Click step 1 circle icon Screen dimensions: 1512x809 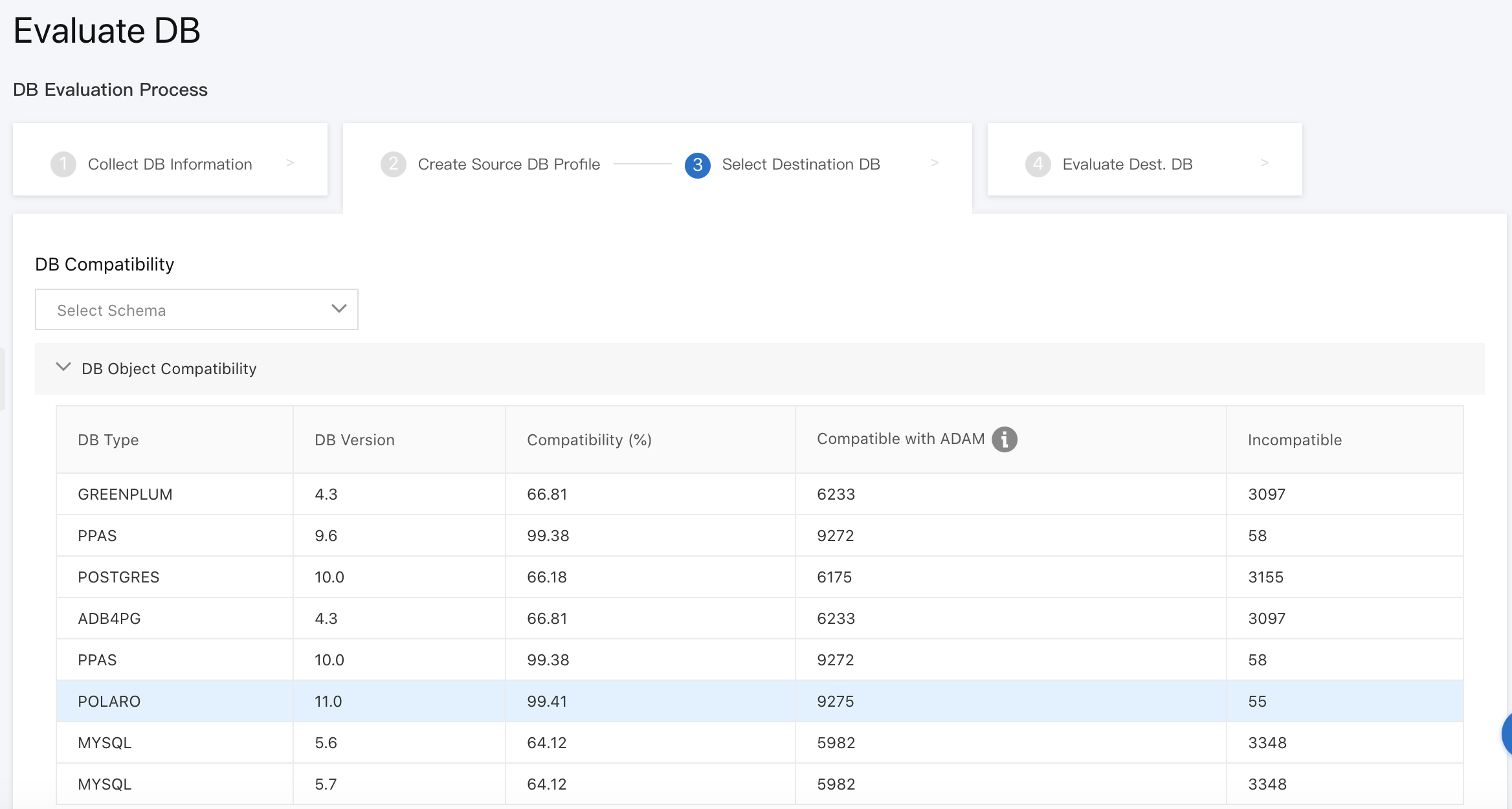coord(63,164)
